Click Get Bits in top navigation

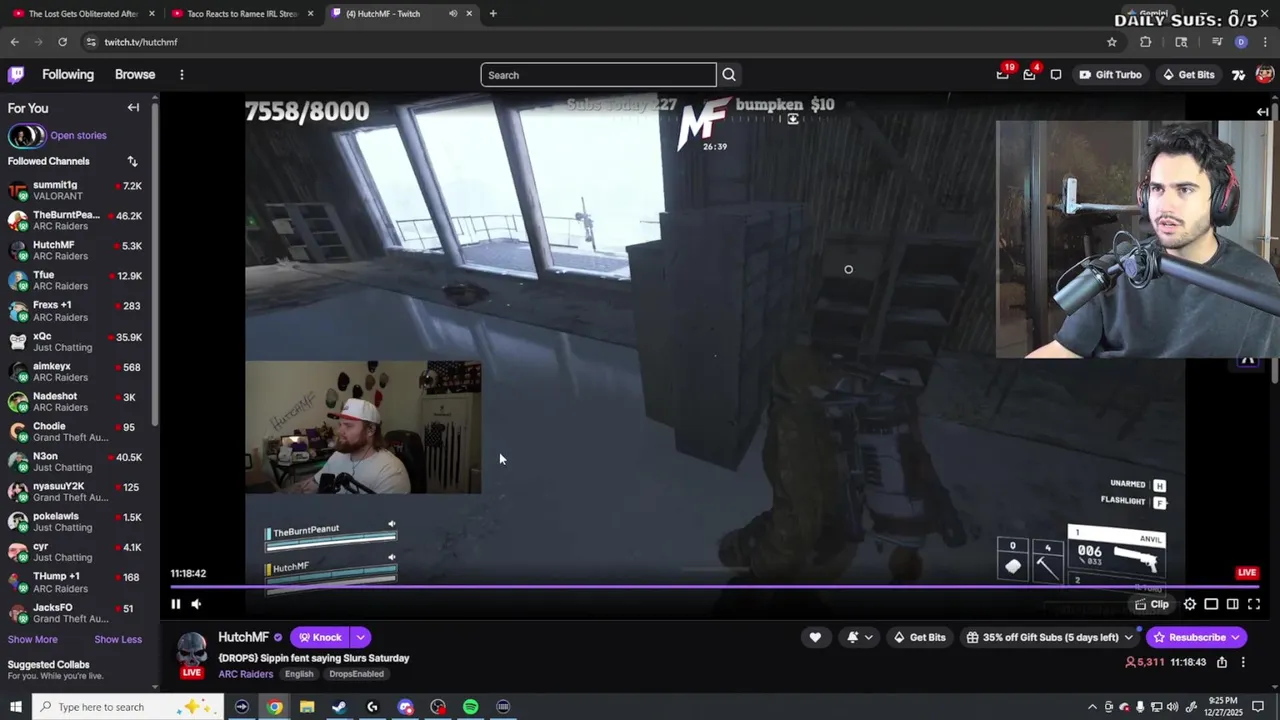[x=1188, y=75]
